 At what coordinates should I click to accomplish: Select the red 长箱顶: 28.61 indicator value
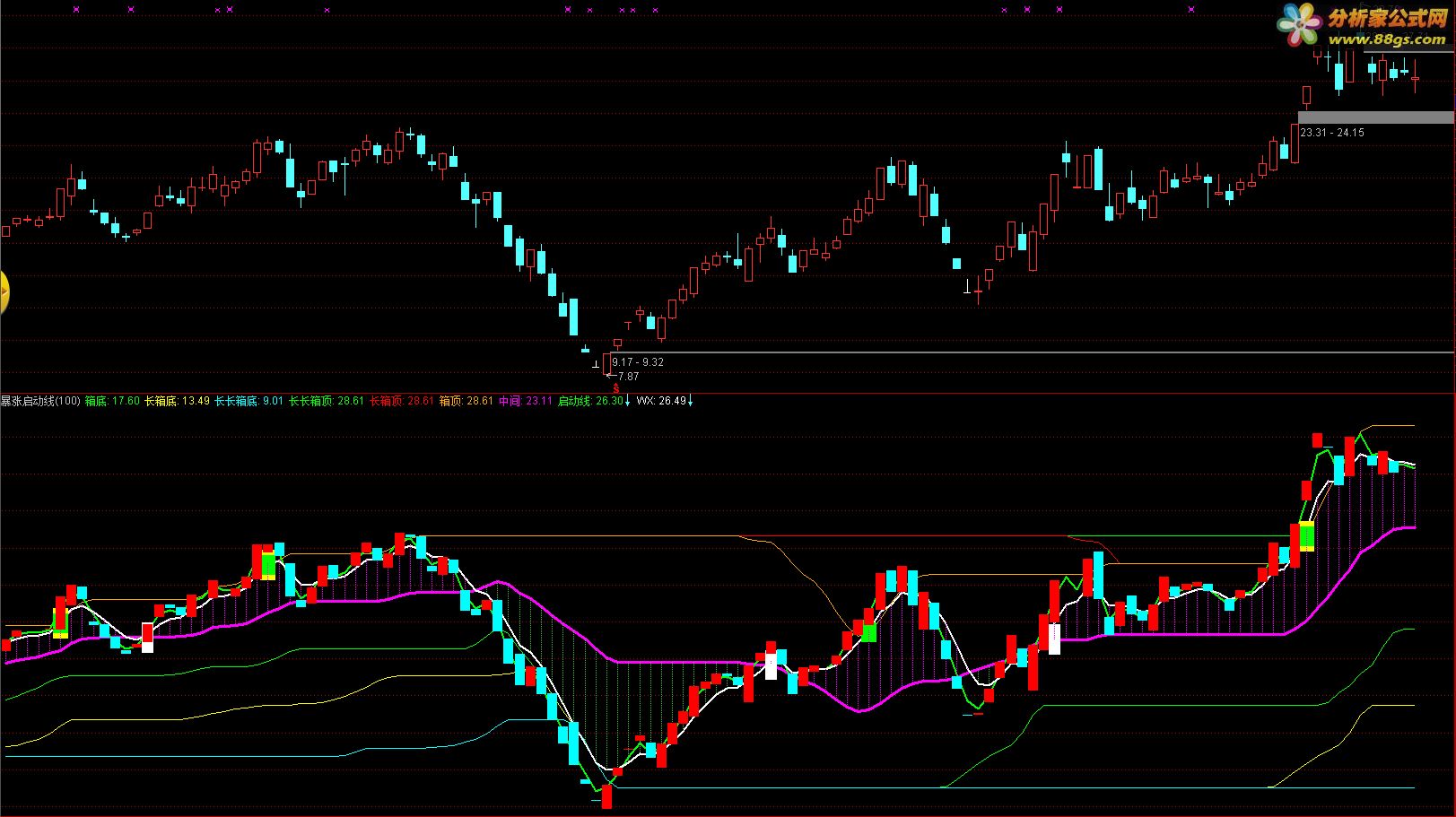point(402,401)
